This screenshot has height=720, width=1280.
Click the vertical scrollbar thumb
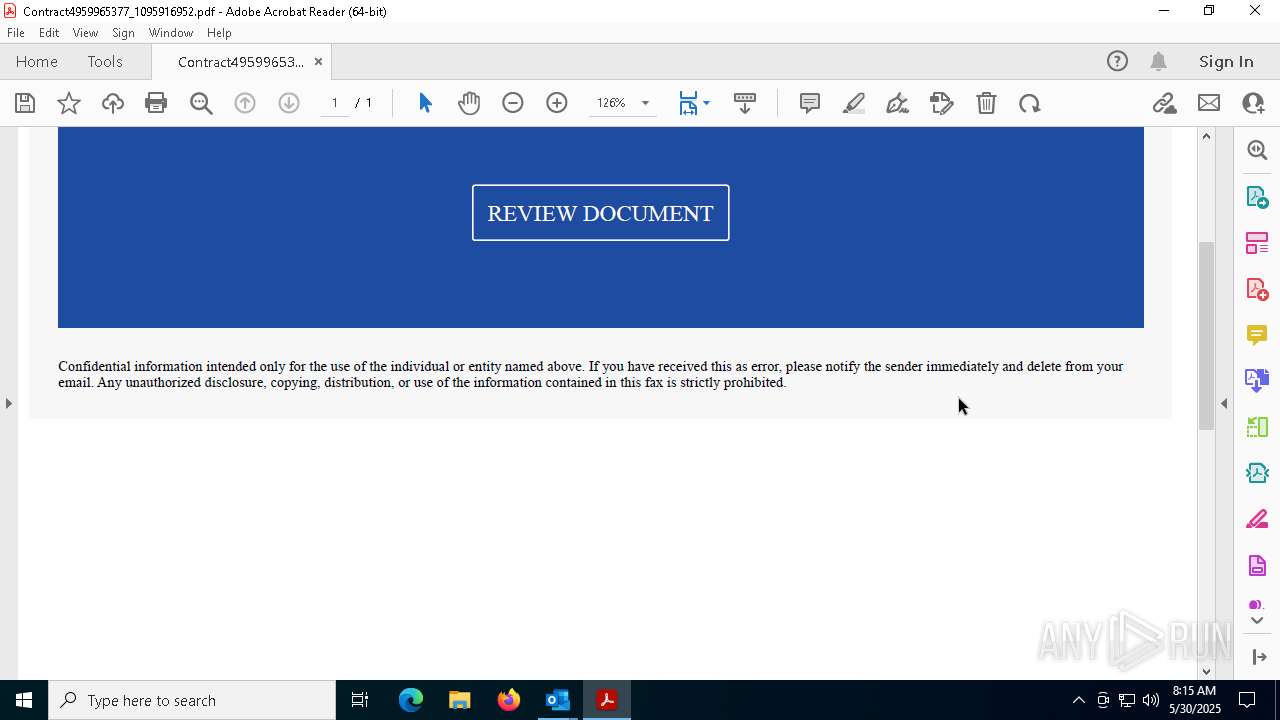click(1206, 335)
